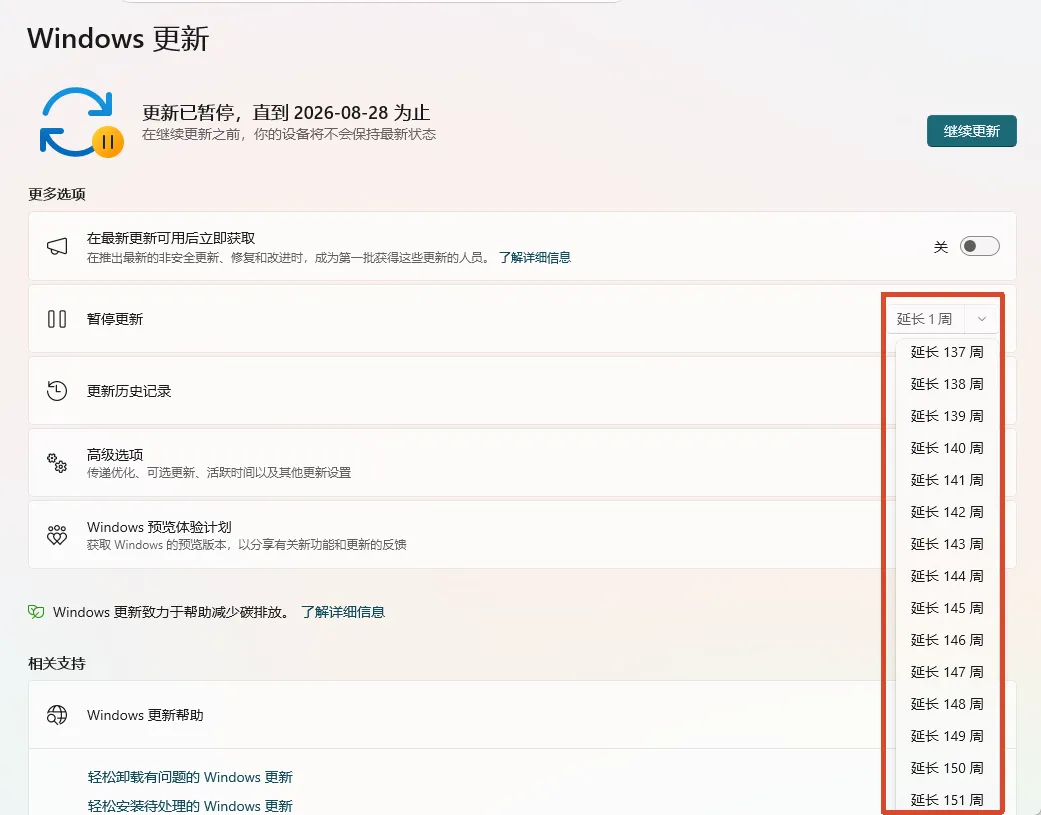The width and height of the screenshot is (1041, 815).
Task: Pick the 延长 140 周 entry
Action: click(x=947, y=448)
